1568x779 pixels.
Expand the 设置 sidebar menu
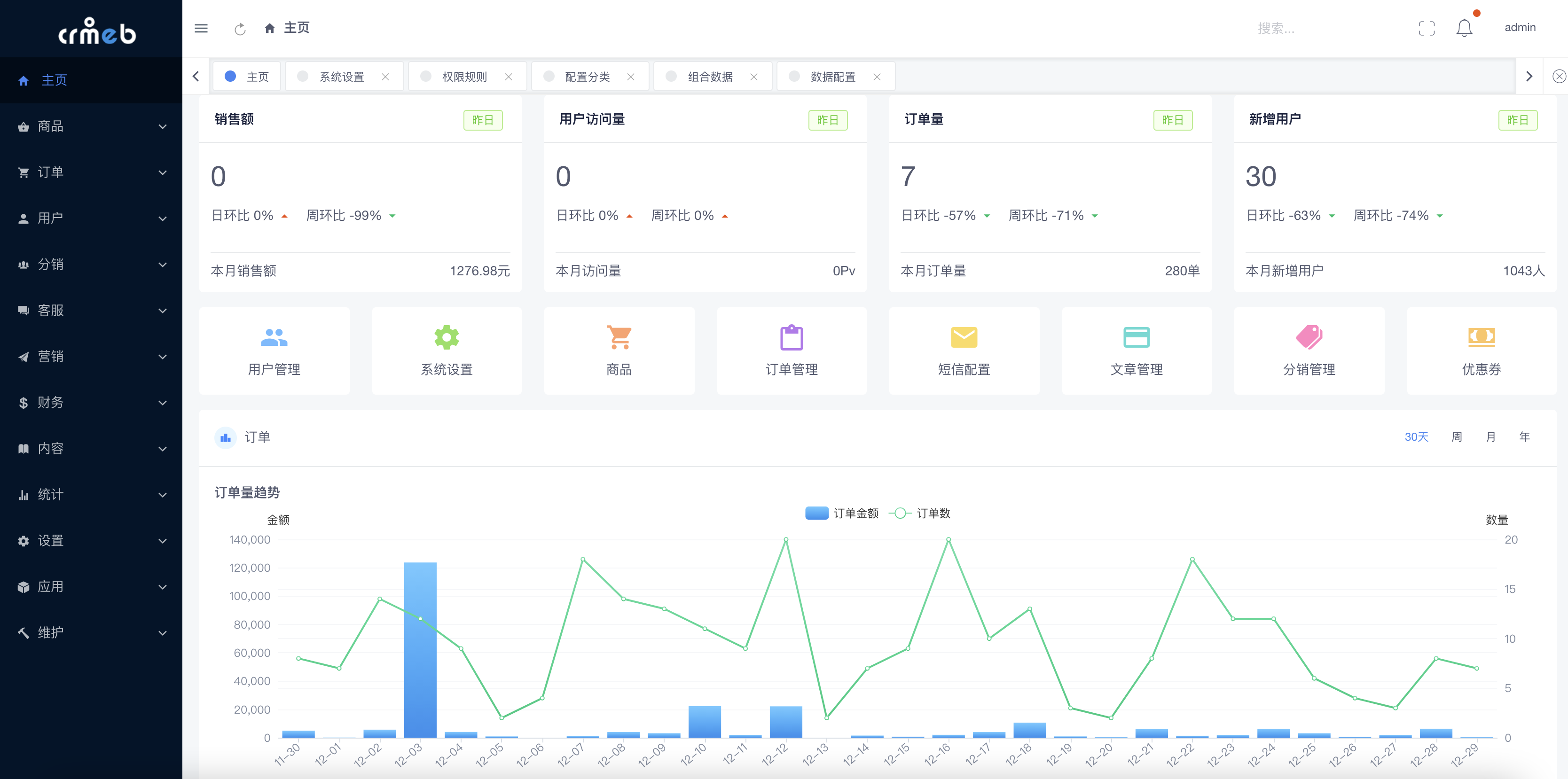(x=91, y=541)
